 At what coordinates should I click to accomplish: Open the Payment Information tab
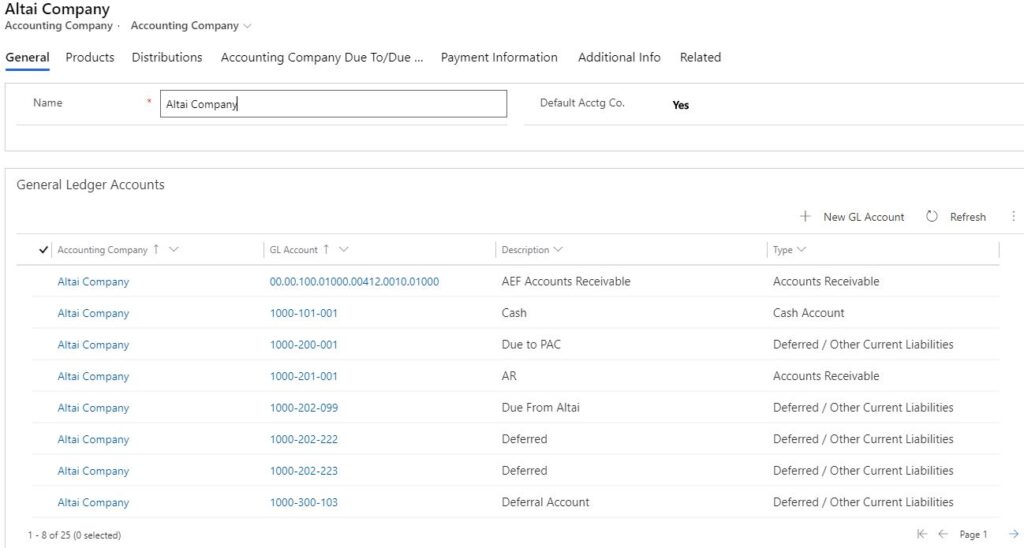499,57
